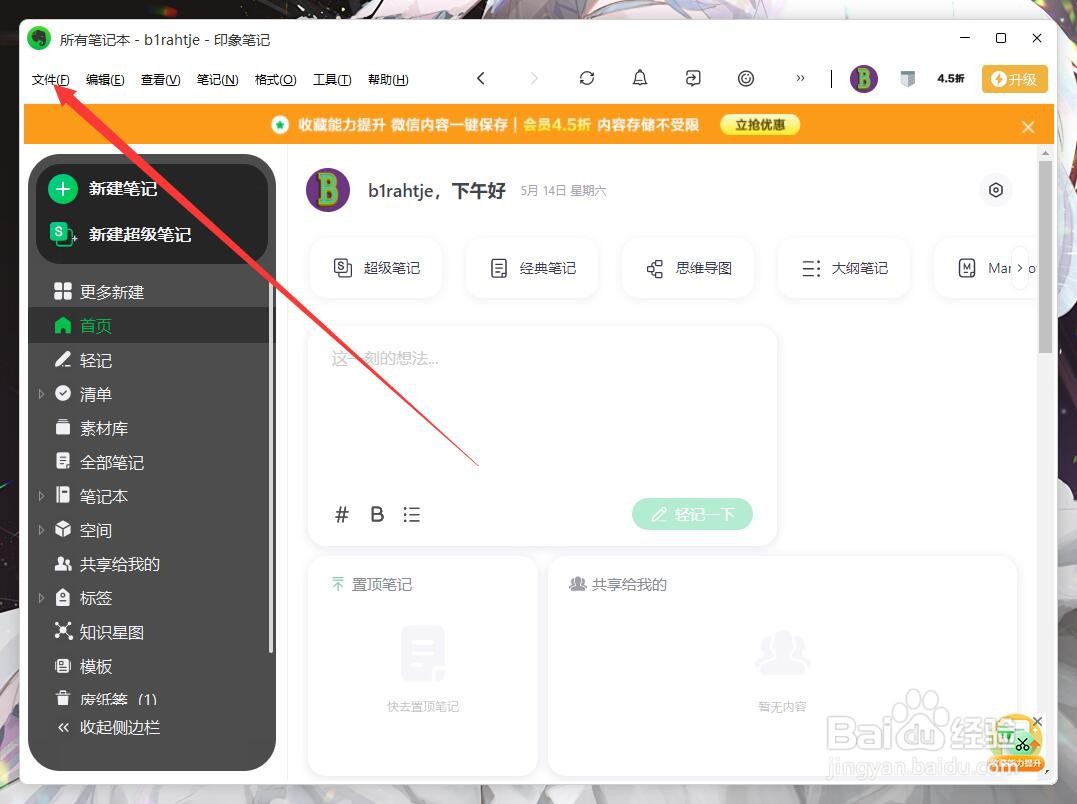Create a 思维导图 from quick card

(x=688, y=268)
